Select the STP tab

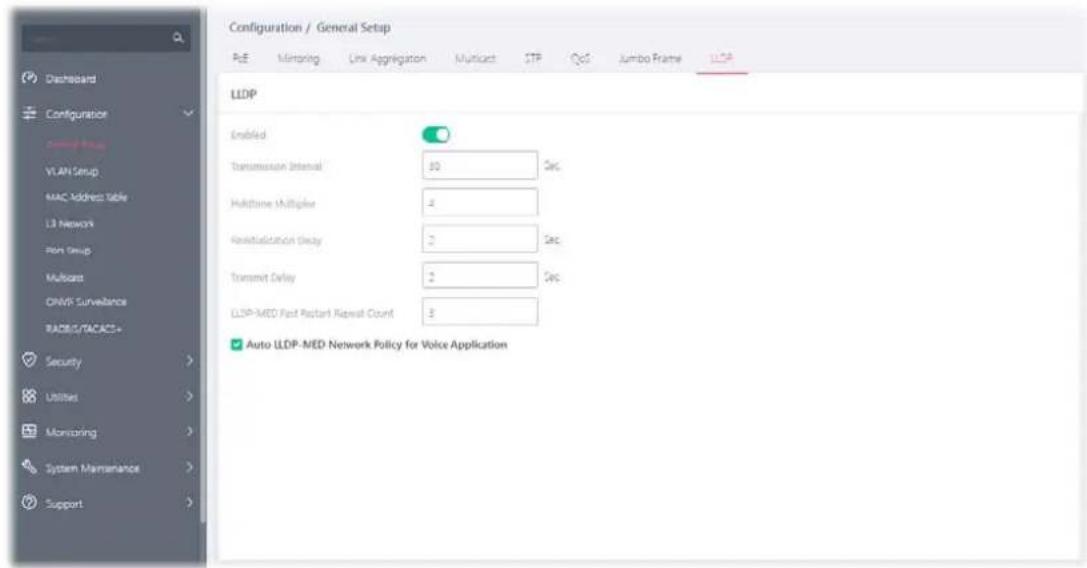pyautogui.click(x=532, y=59)
